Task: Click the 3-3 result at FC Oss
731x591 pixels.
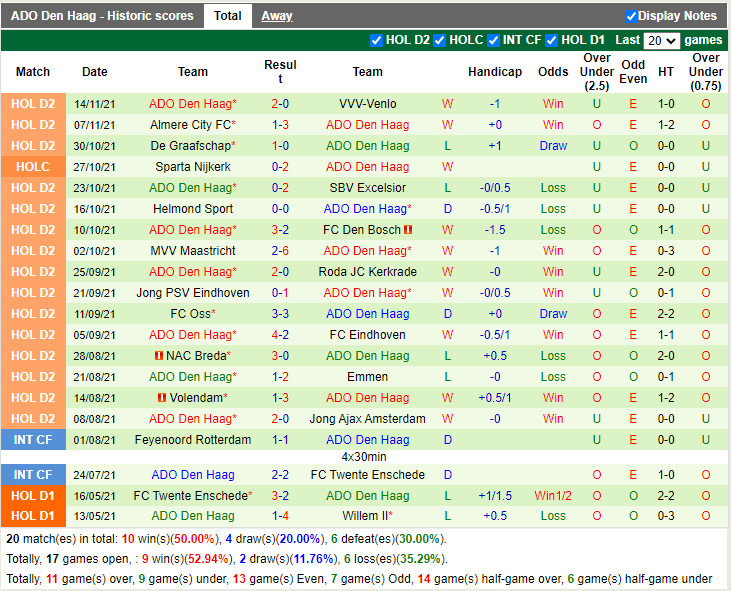Action: pyautogui.click(x=280, y=314)
